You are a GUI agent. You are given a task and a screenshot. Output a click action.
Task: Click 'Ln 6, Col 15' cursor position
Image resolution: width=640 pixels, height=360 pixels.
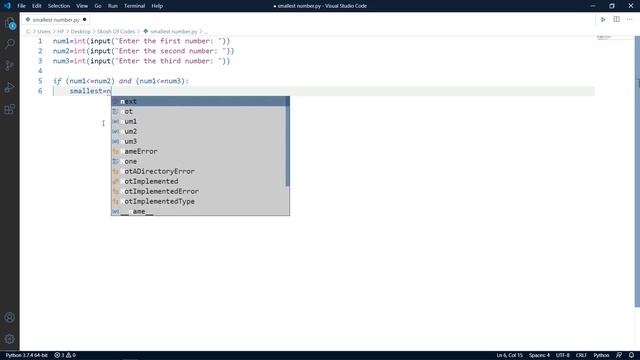coord(509,355)
